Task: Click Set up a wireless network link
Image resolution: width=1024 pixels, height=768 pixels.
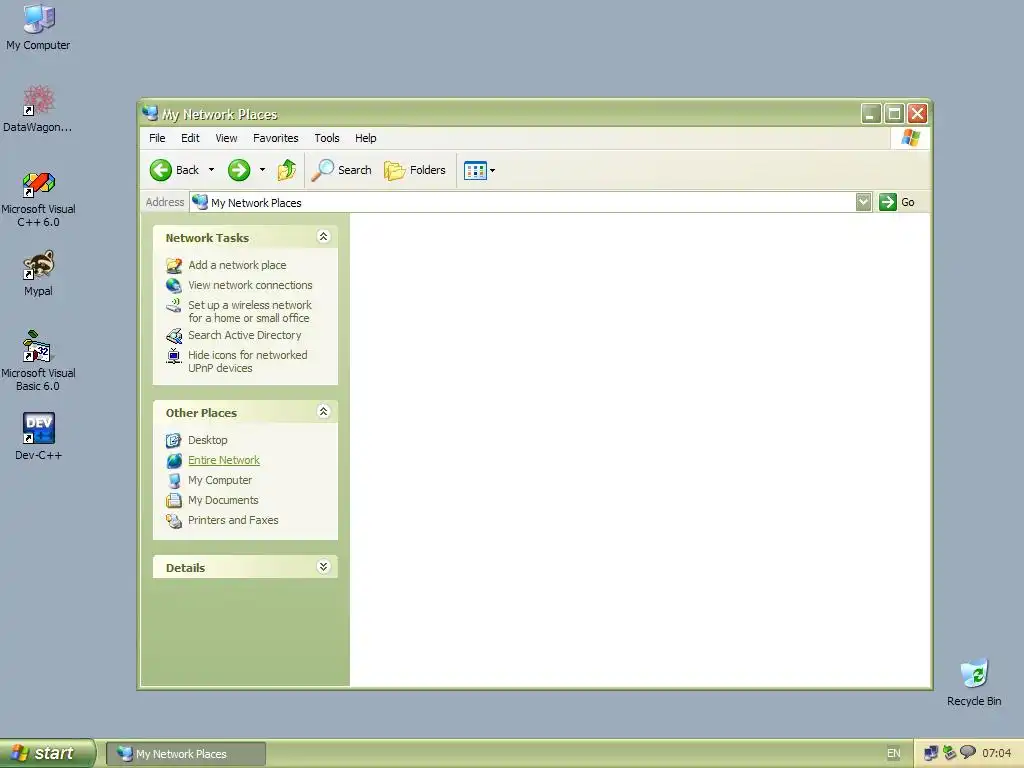Action: [x=249, y=312]
